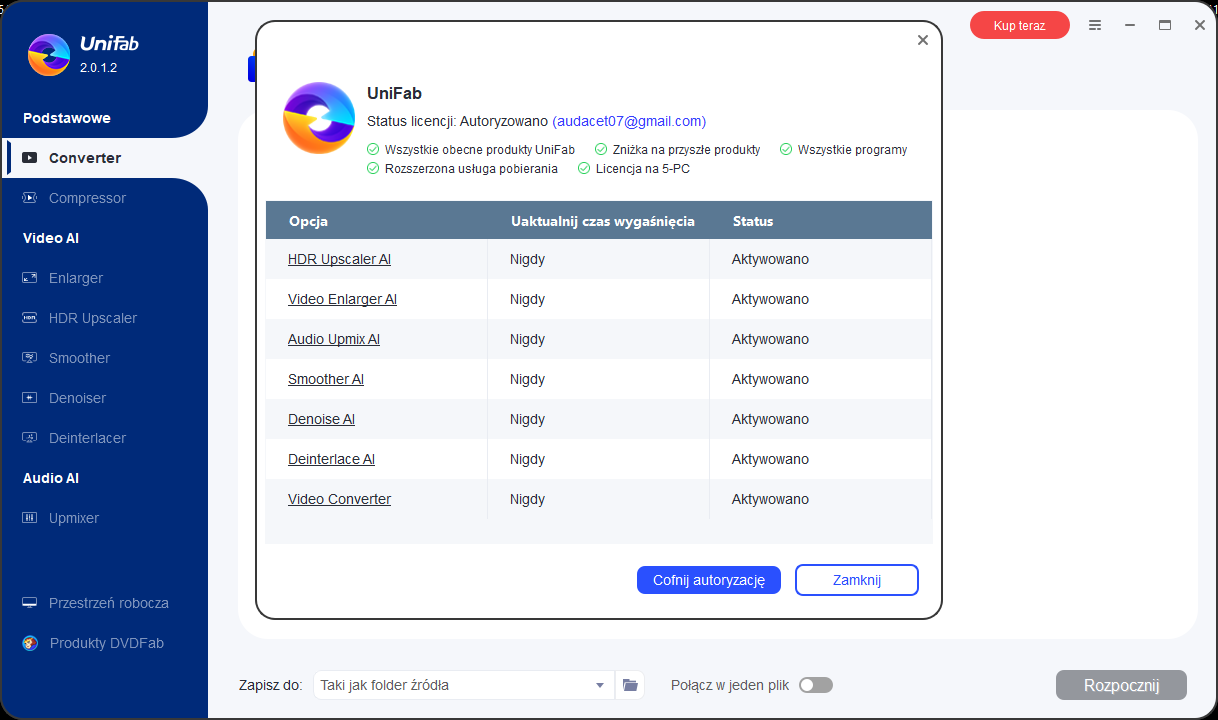This screenshot has width=1218, height=720.
Task: Click the Licencja na 5-PC text
Action: (x=643, y=169)
